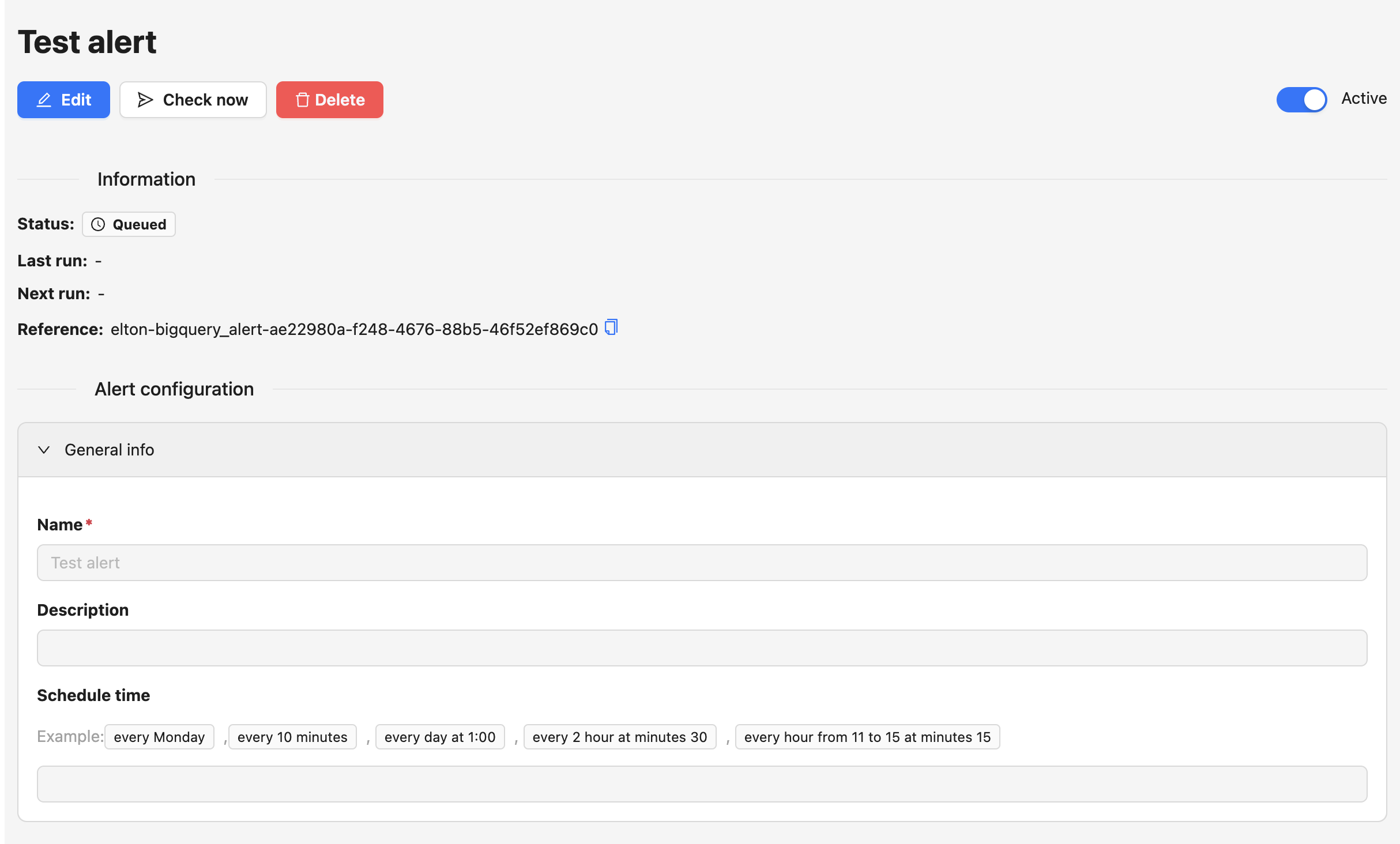Click the 'Schedule time' label
The image size is (1400, 844).
(x=93, y=695)
